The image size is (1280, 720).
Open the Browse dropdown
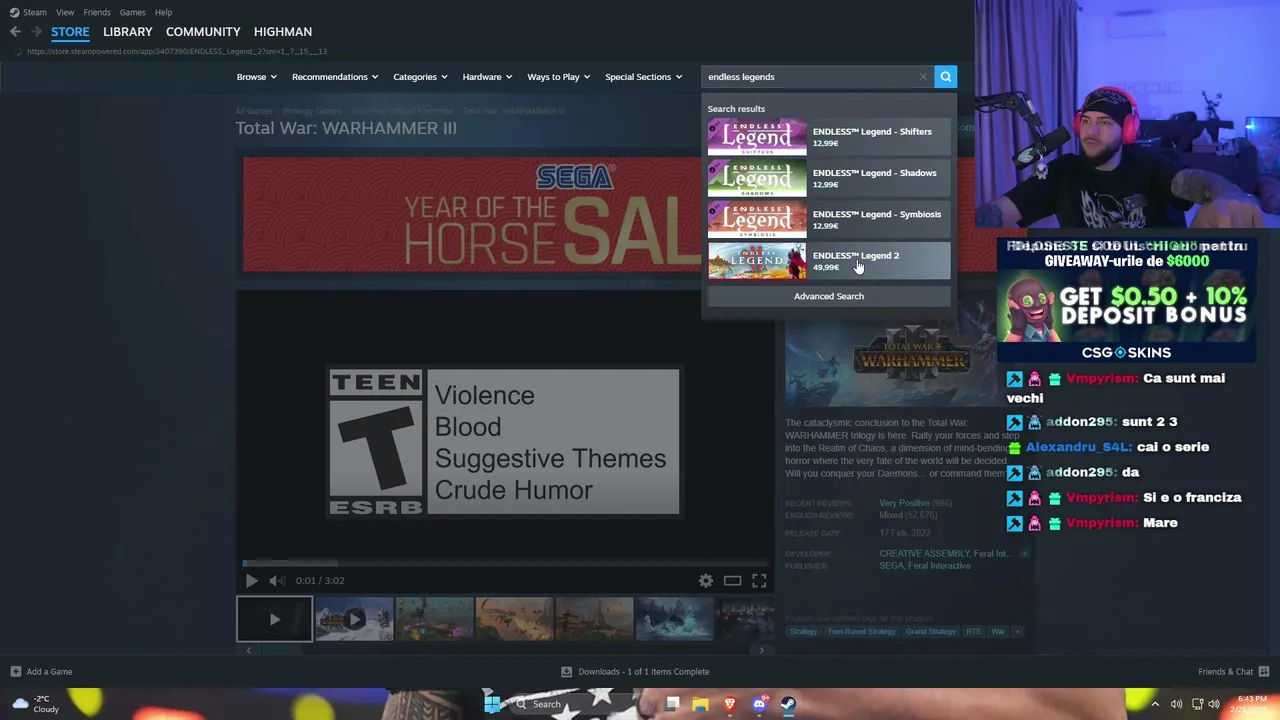click(257, 77)
